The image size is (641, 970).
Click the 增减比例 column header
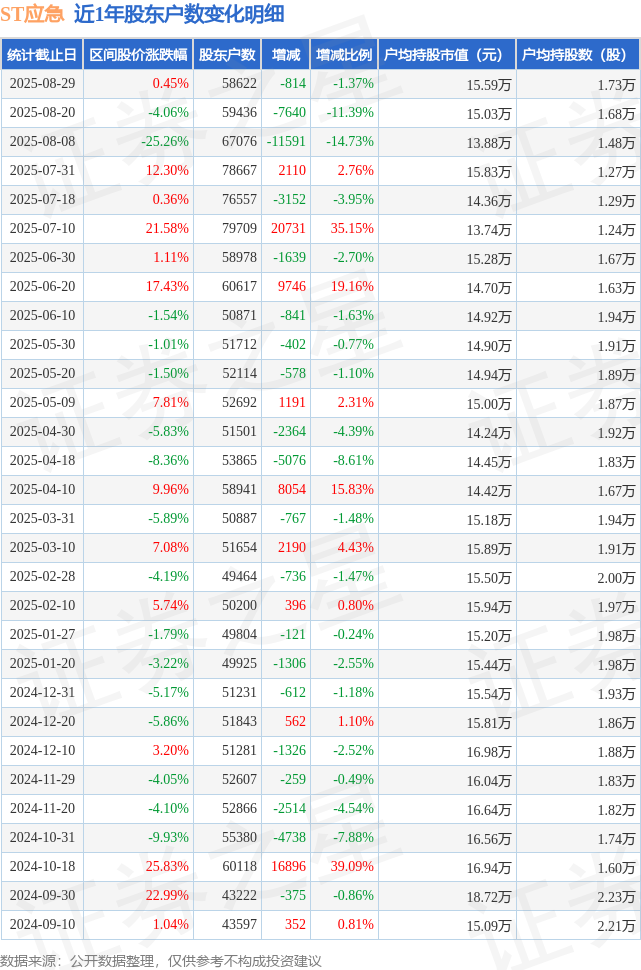point(344,55)
